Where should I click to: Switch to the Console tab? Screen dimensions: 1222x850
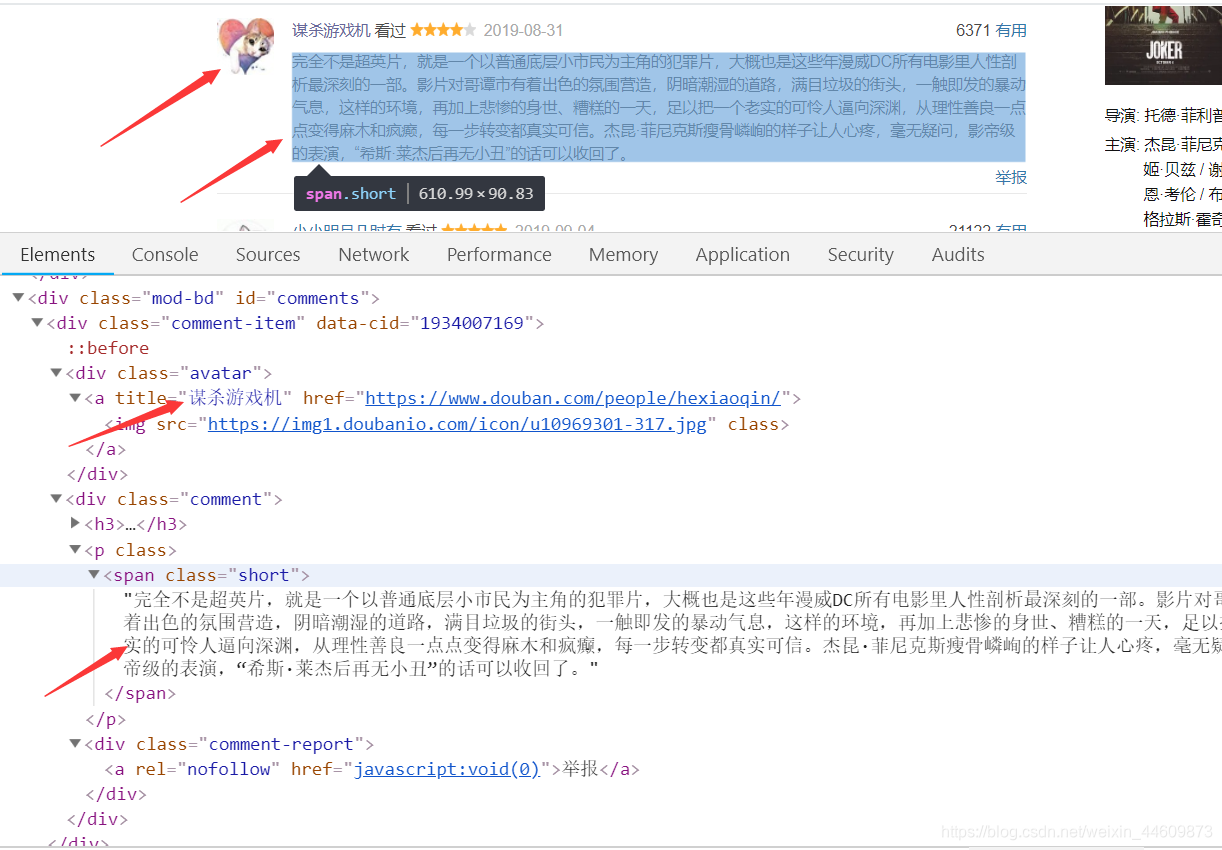[165, 255]
